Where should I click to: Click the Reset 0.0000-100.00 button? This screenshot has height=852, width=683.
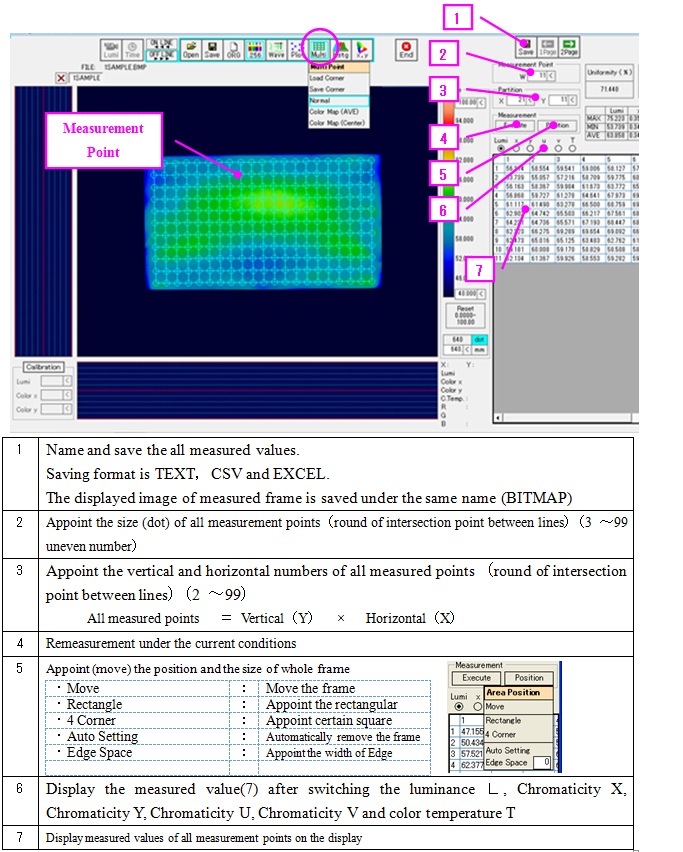[x=465, y=315]
